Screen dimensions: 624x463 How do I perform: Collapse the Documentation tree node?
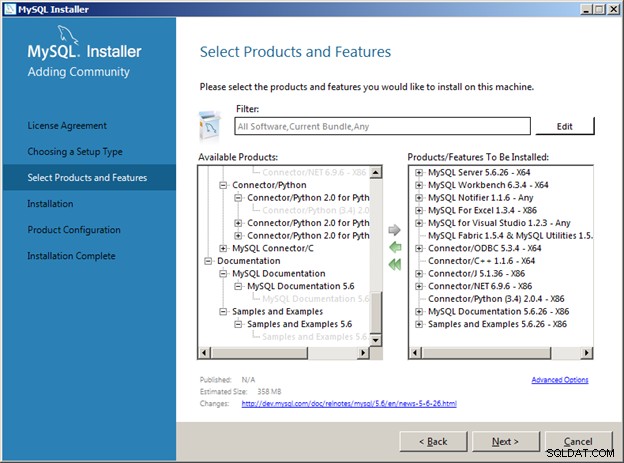click(208, 261)
